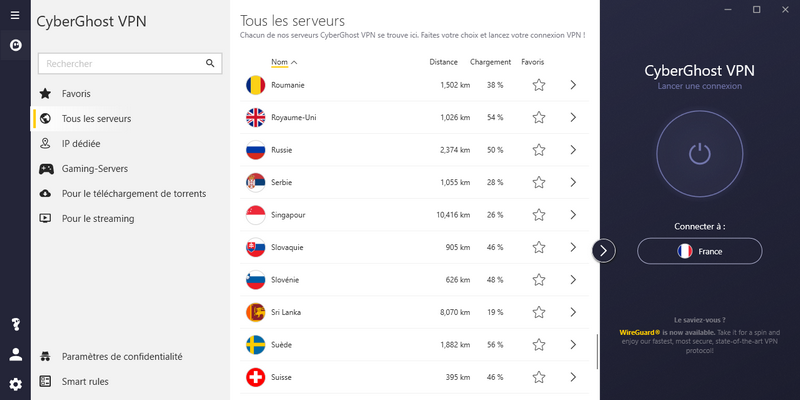
Task: Collapse the server panel with round arrow
Action: pos(604,251)
